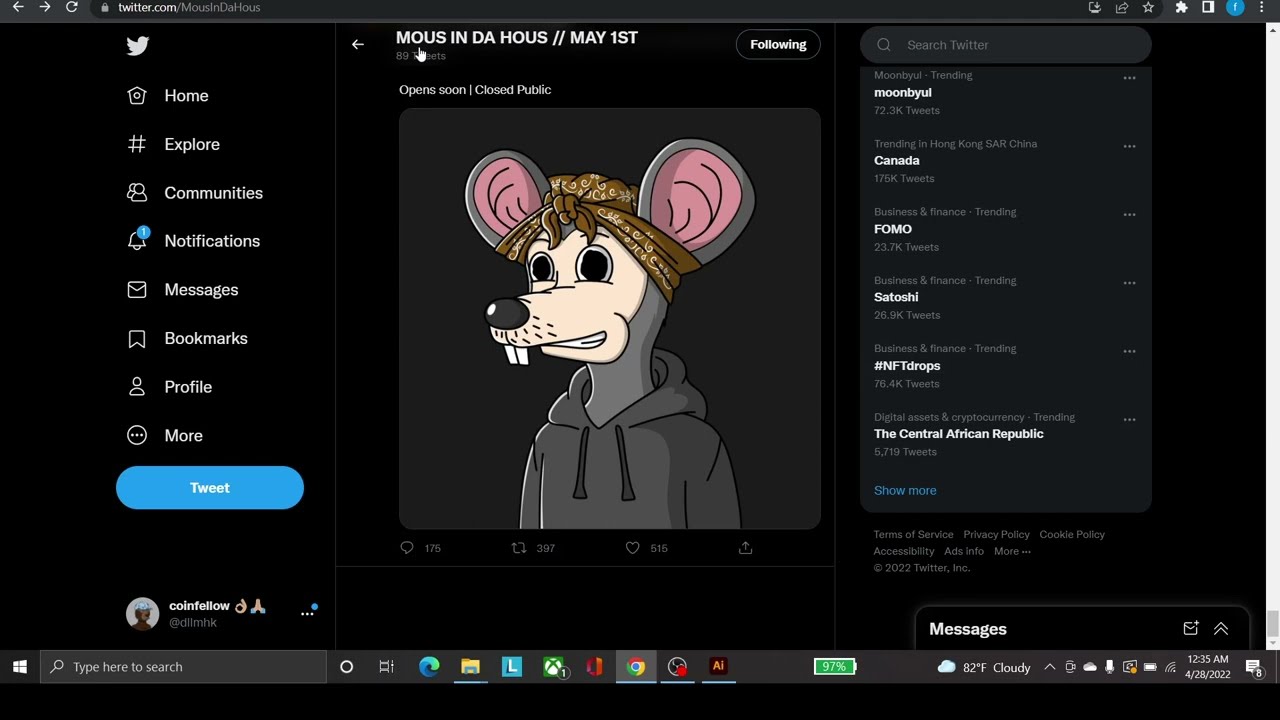Expand the Messages drawer
1280x720 pixels.
(x=1221, y=629)
